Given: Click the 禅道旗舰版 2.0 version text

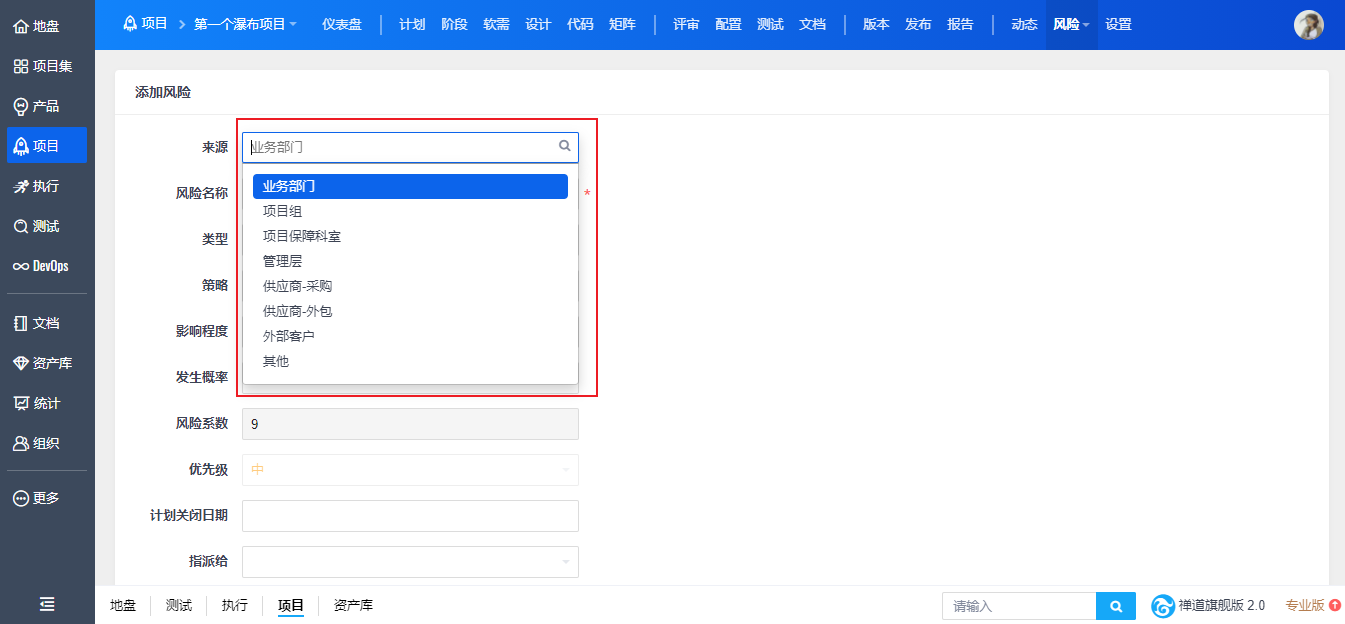Looking at the screenshot, I should (x=1221, y=605).
